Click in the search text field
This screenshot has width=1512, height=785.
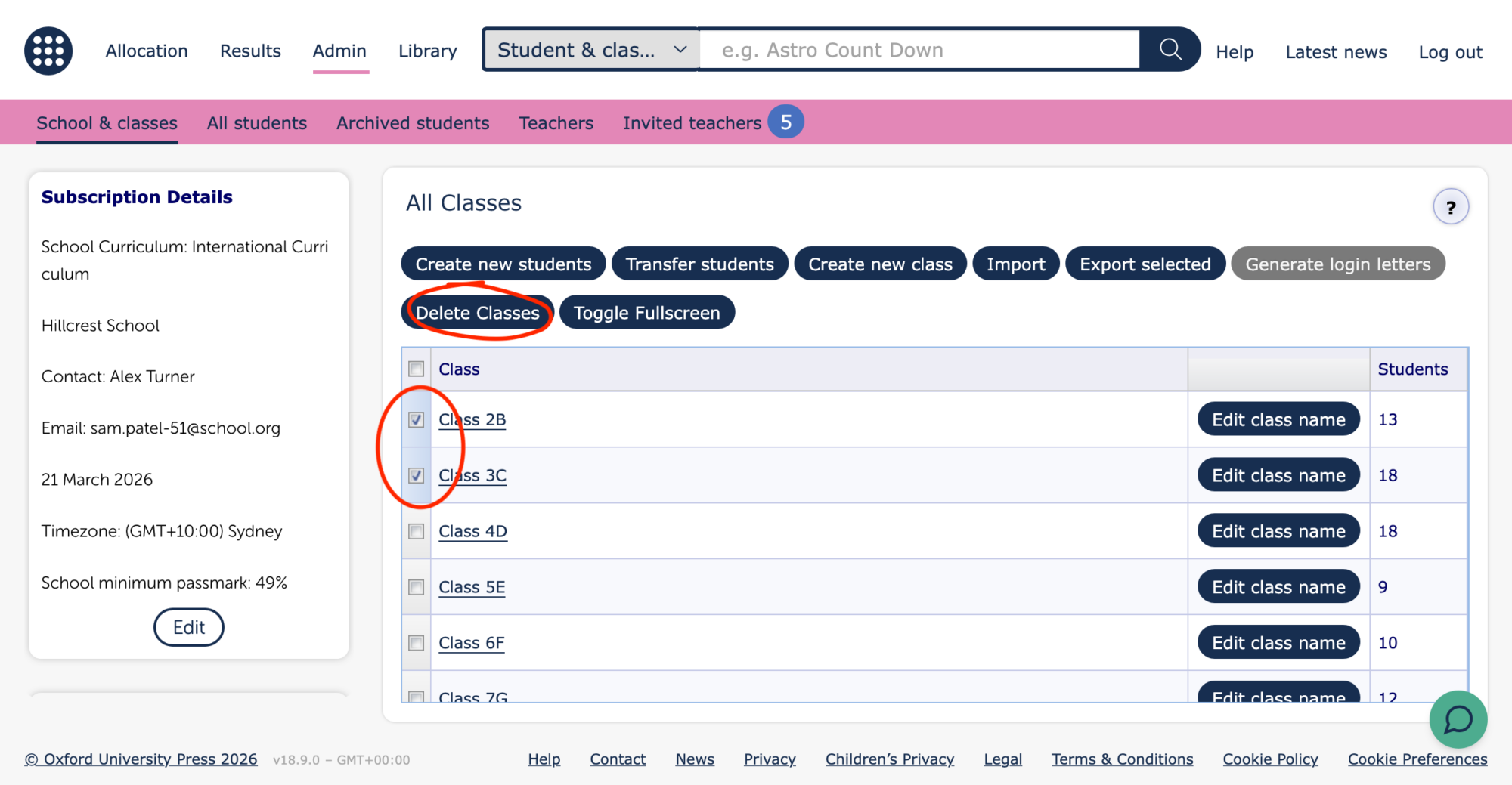click(x=919, y=50)
